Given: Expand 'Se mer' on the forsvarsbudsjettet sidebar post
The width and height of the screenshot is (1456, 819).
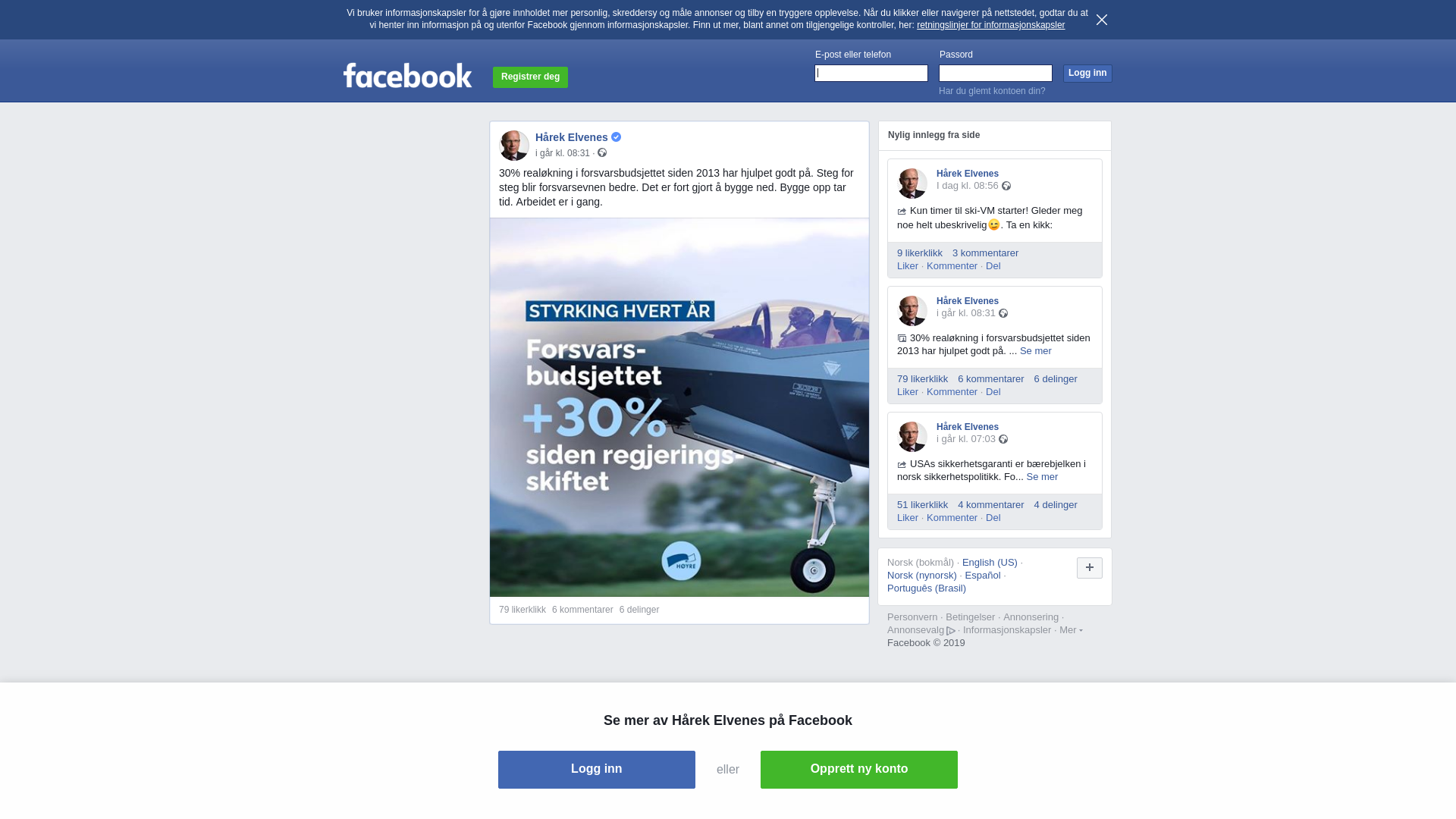Looking at the screenshot, I should coord(1036,351).
